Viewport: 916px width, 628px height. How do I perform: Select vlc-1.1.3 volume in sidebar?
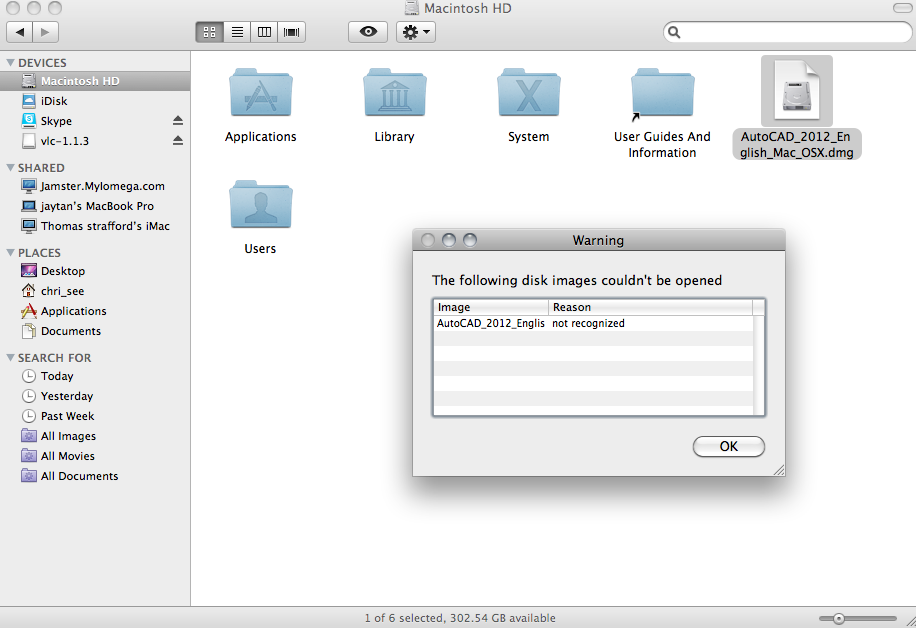pos(95,141)
